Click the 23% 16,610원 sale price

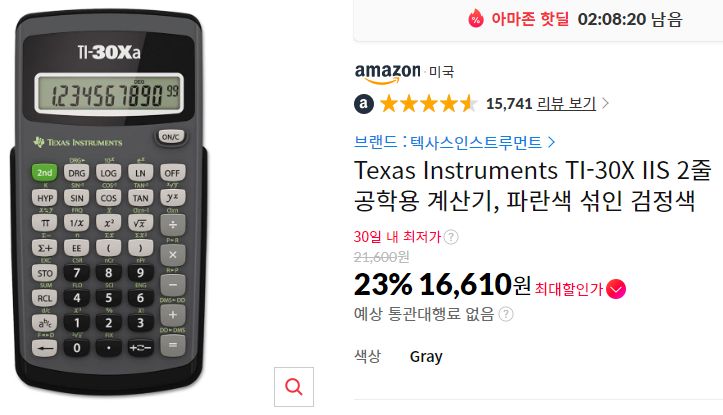tap(442, 285)
